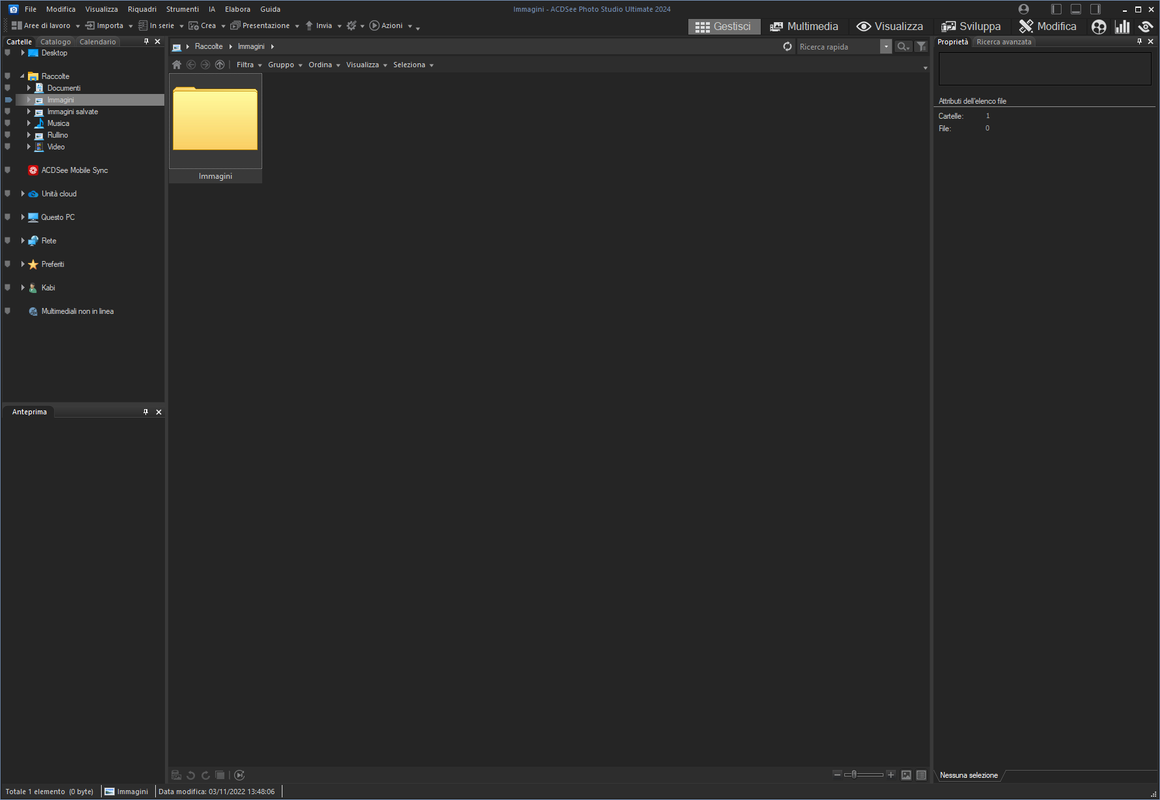Switch to Multimedia mode

pos(803,27)
